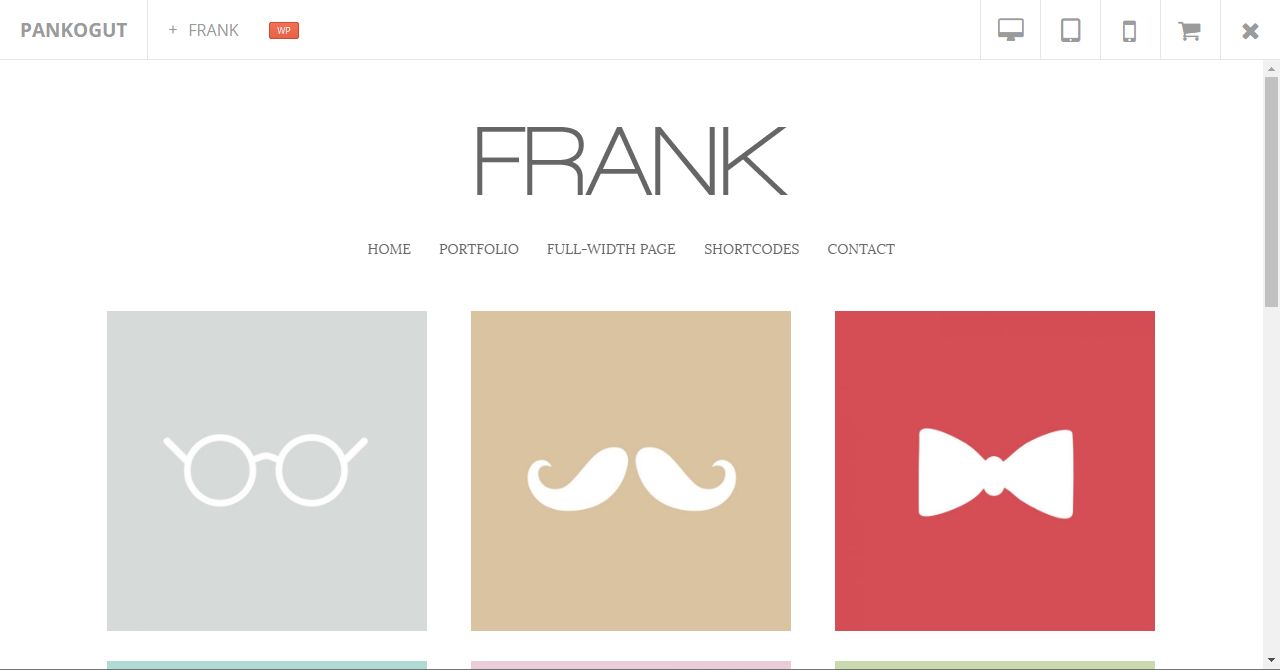The width and height of the screenshot is (1280, 670).
Task: Click the vertical scrollbar thumb
Action: coord(1272,192)
